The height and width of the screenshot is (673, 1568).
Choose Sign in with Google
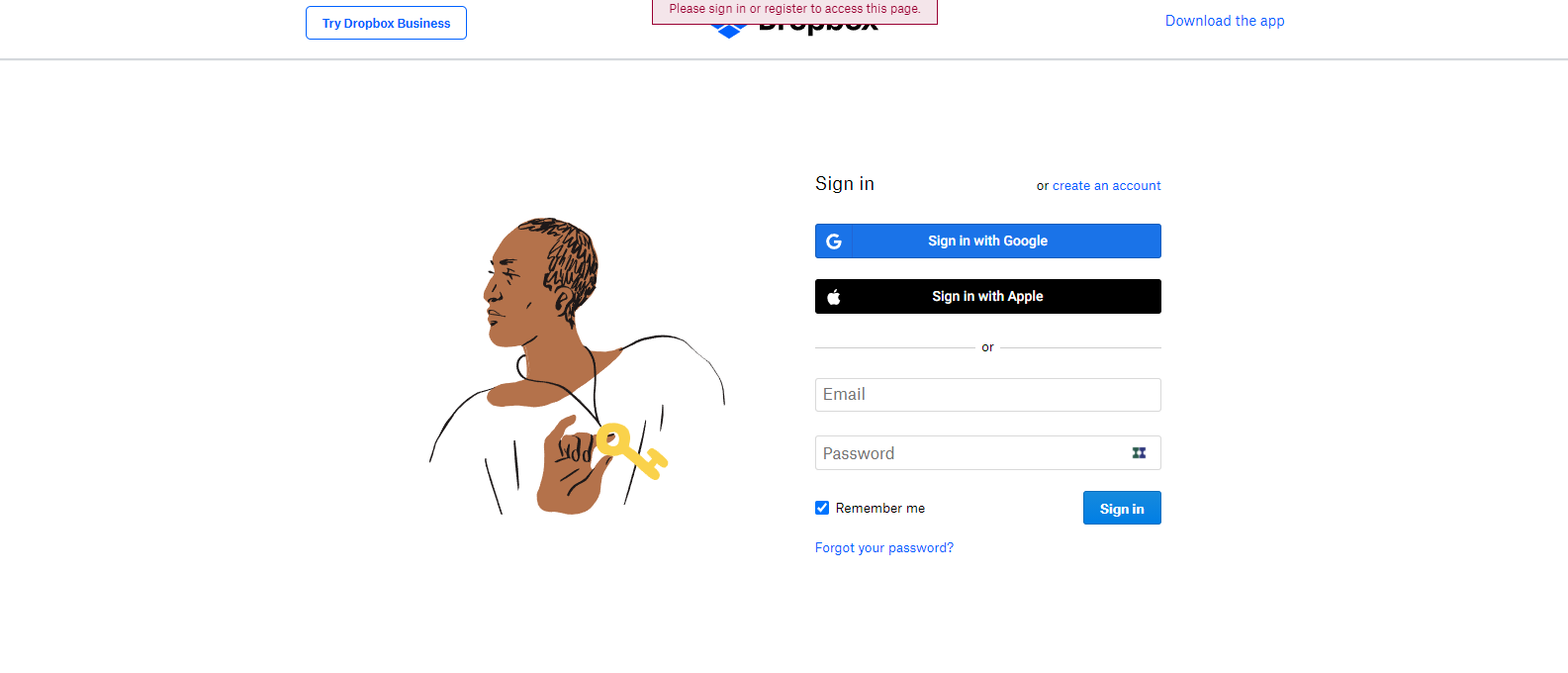pos(988,241)
